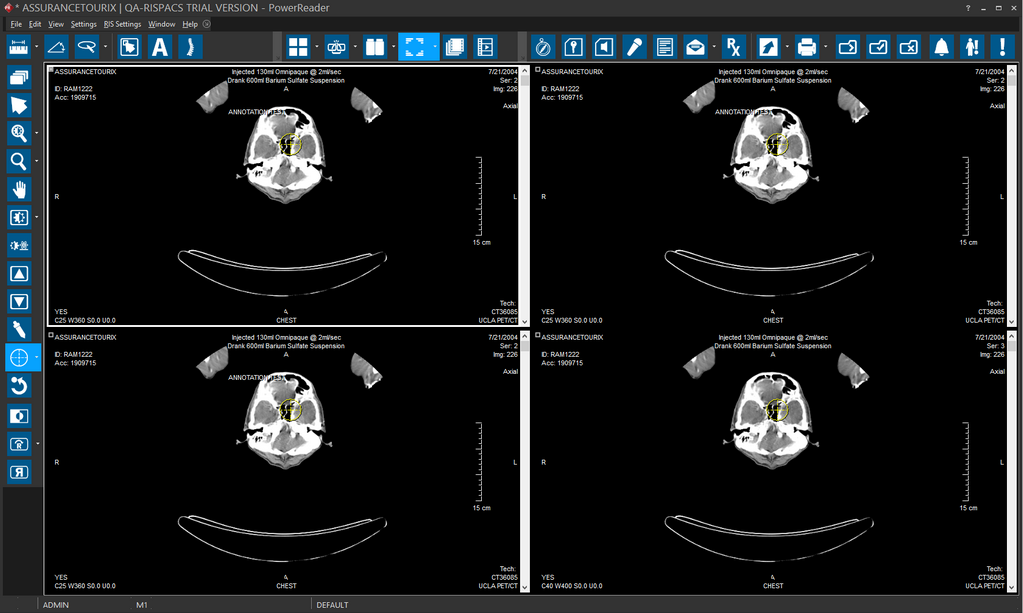The height and width of the screenshot is (613, 1023).
Task: Select the spine labeling tool
Action: coord(190,47)
